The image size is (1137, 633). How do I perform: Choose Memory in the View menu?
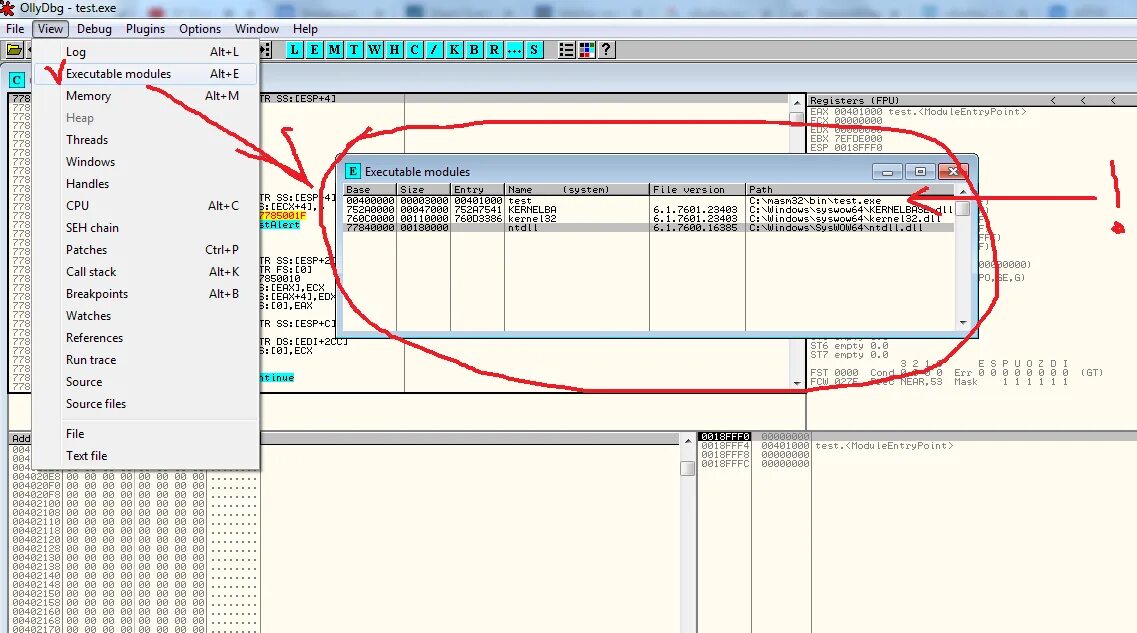tap(146, 96)
